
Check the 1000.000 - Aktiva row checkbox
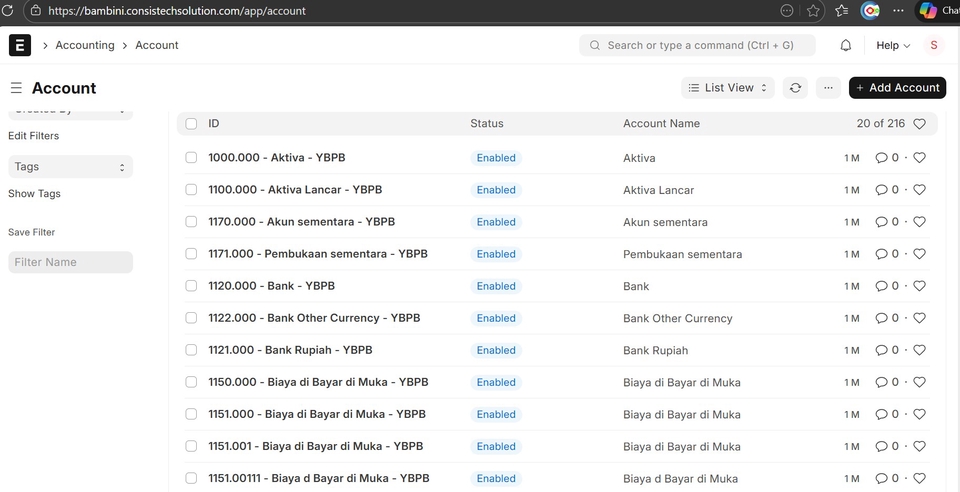pyautogui.click(x=191, y=158)
